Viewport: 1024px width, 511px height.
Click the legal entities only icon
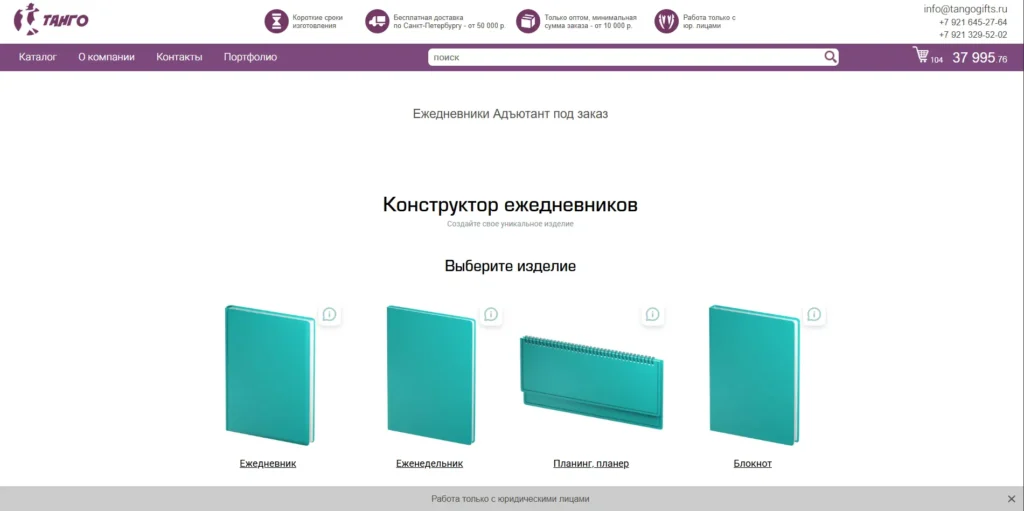click(666, 22)
